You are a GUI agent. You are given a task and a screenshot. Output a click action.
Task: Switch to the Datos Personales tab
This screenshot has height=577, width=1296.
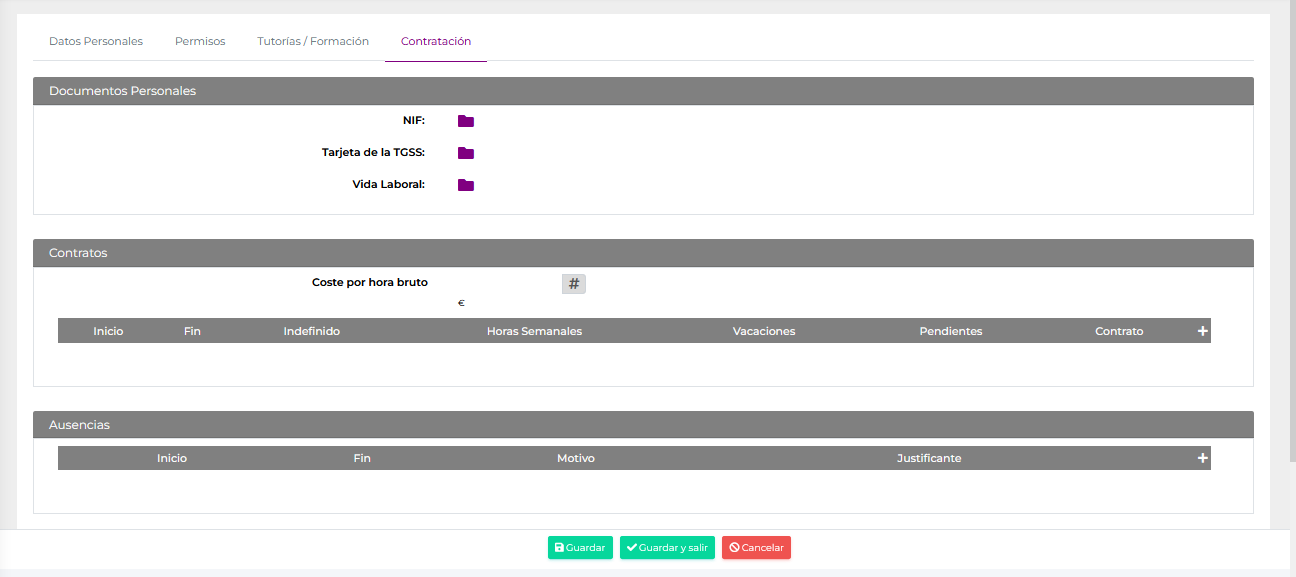pos(96,41)
